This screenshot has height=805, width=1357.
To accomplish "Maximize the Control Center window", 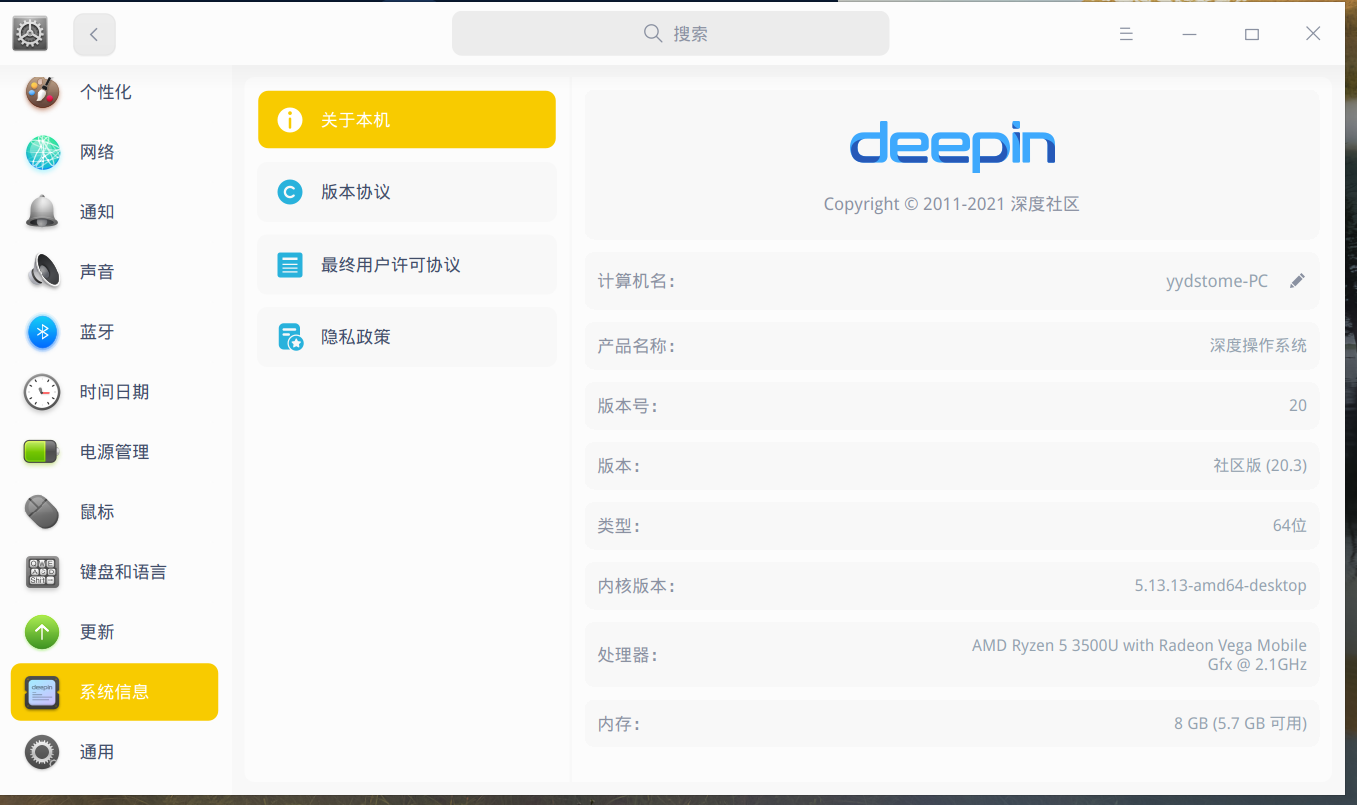I will [1251, 34].
